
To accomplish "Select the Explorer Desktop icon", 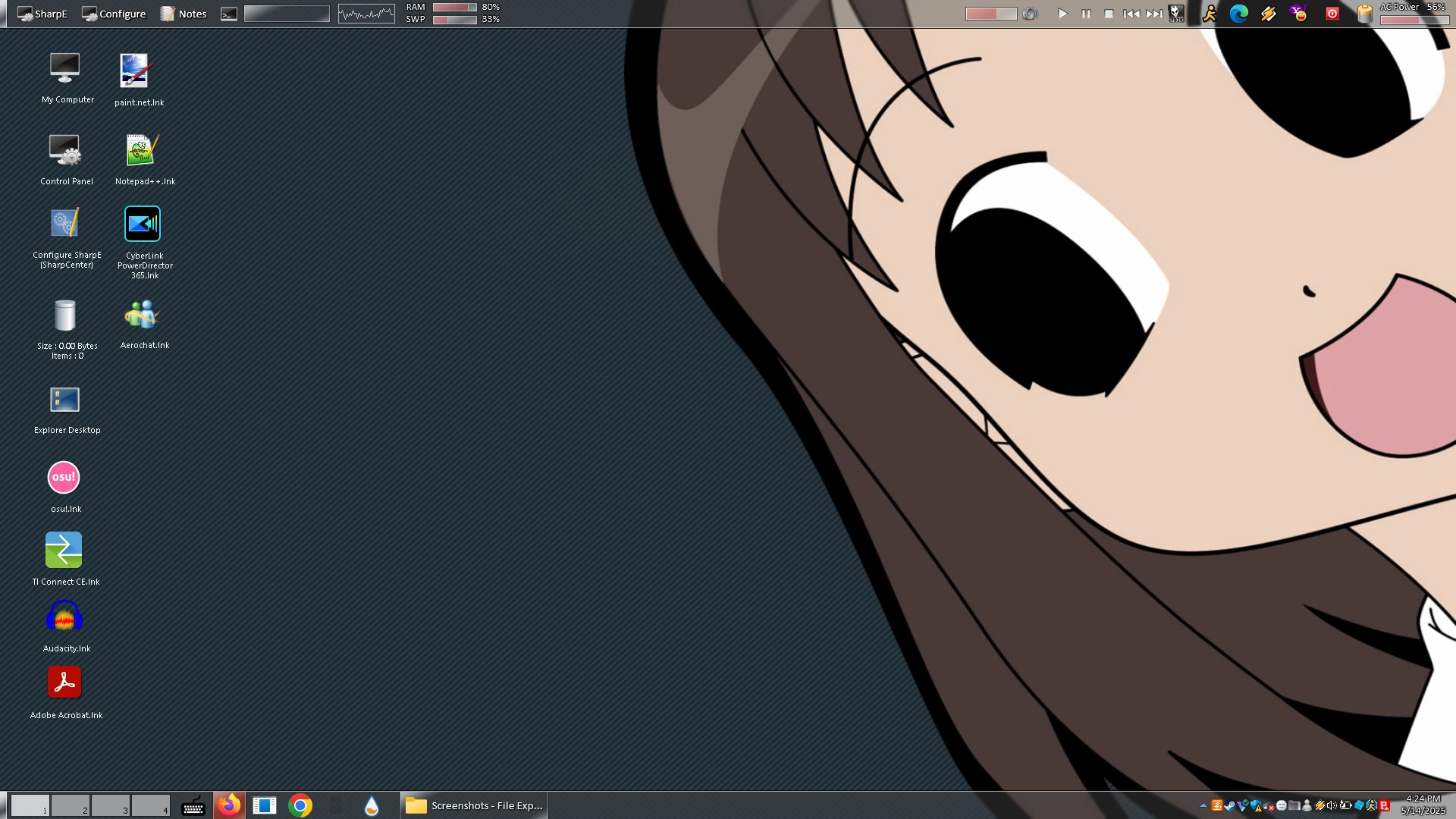I will pos(67,409).
